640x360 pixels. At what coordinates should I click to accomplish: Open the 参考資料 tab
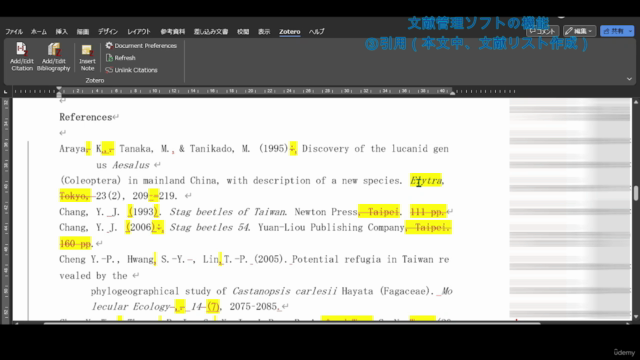173,31
